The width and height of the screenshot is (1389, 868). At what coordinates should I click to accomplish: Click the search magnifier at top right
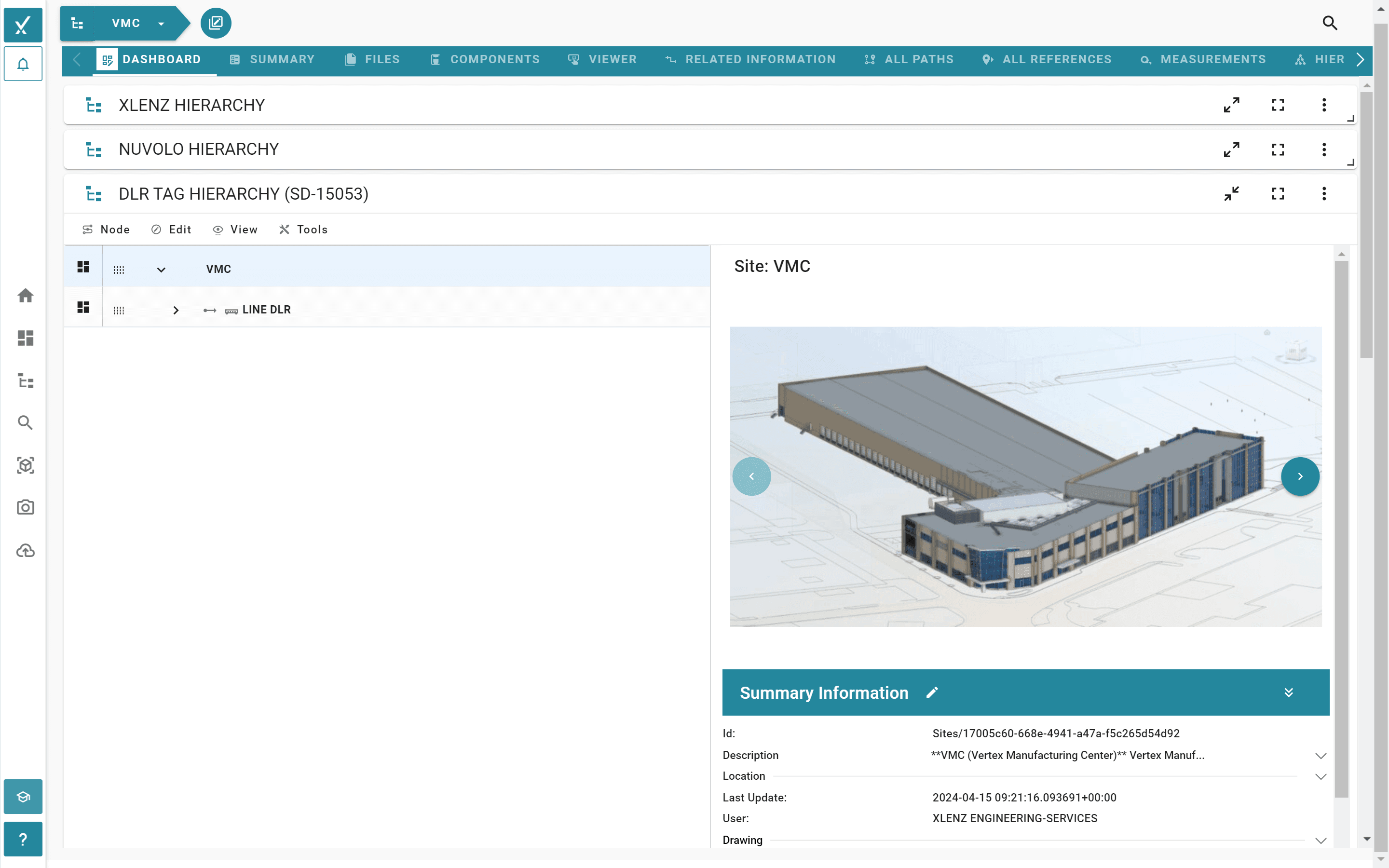pos(1330,23)
